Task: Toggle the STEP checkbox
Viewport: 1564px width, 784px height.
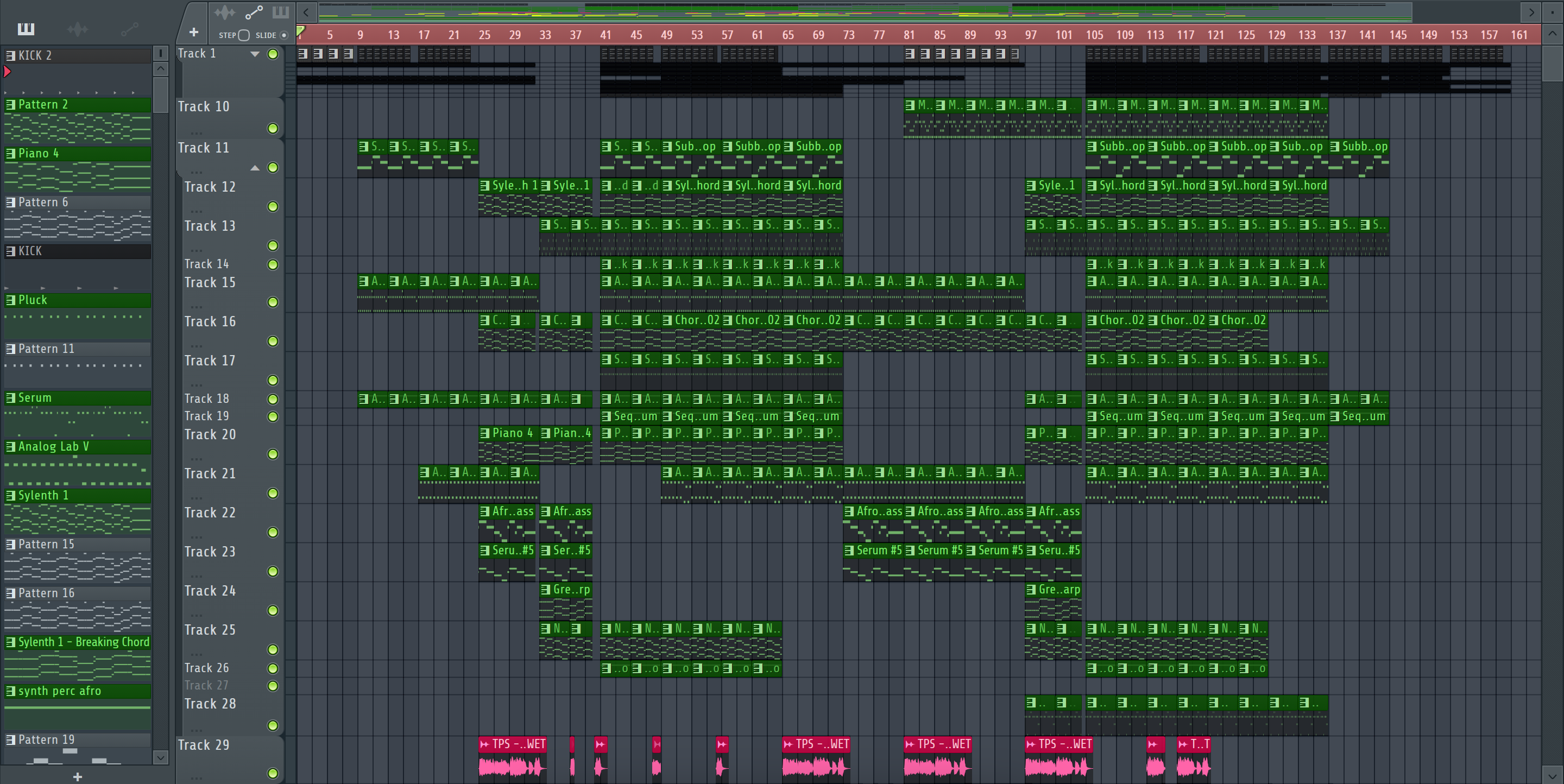Action: click(x=244, y=35)
